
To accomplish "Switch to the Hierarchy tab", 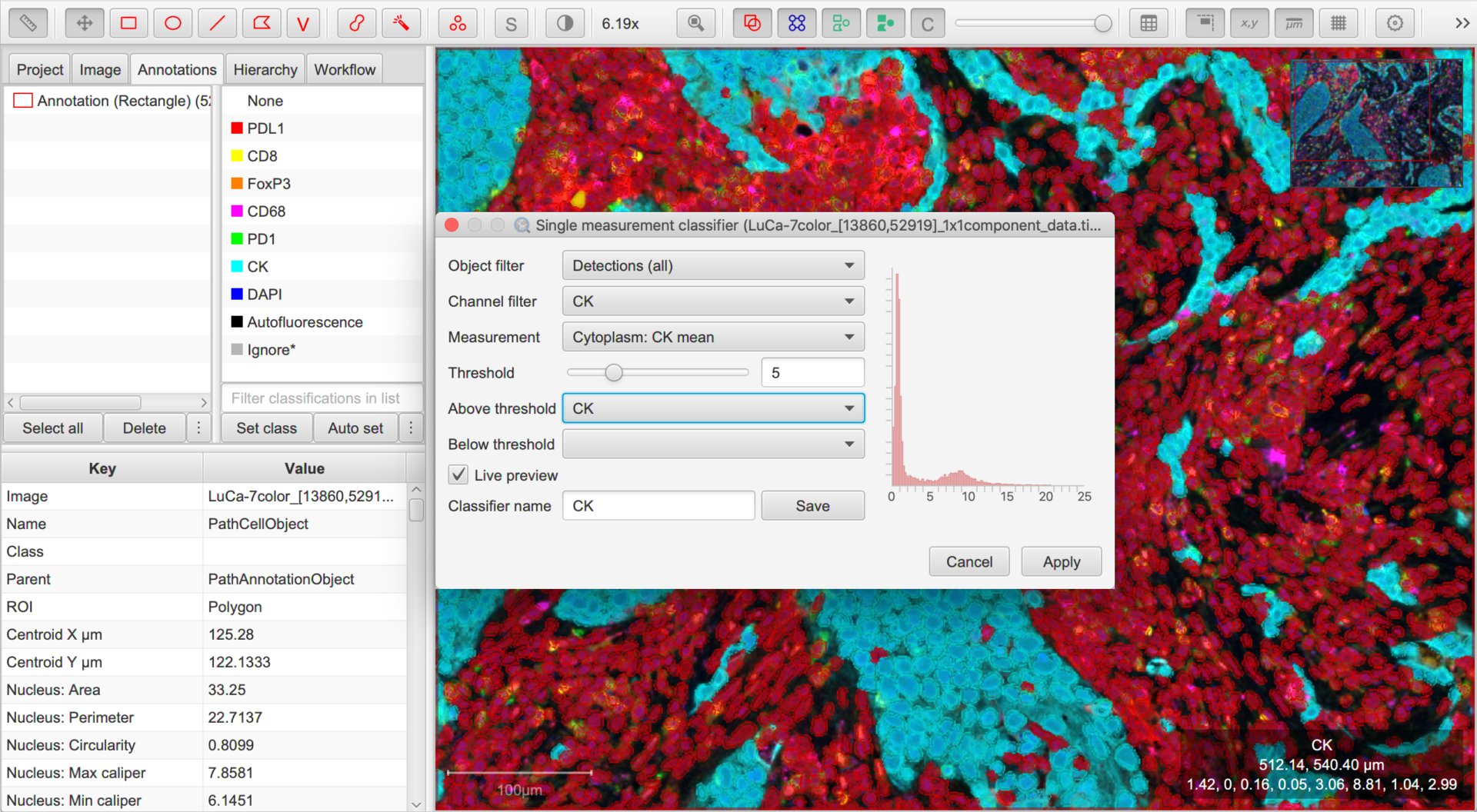I will [265, 69].
